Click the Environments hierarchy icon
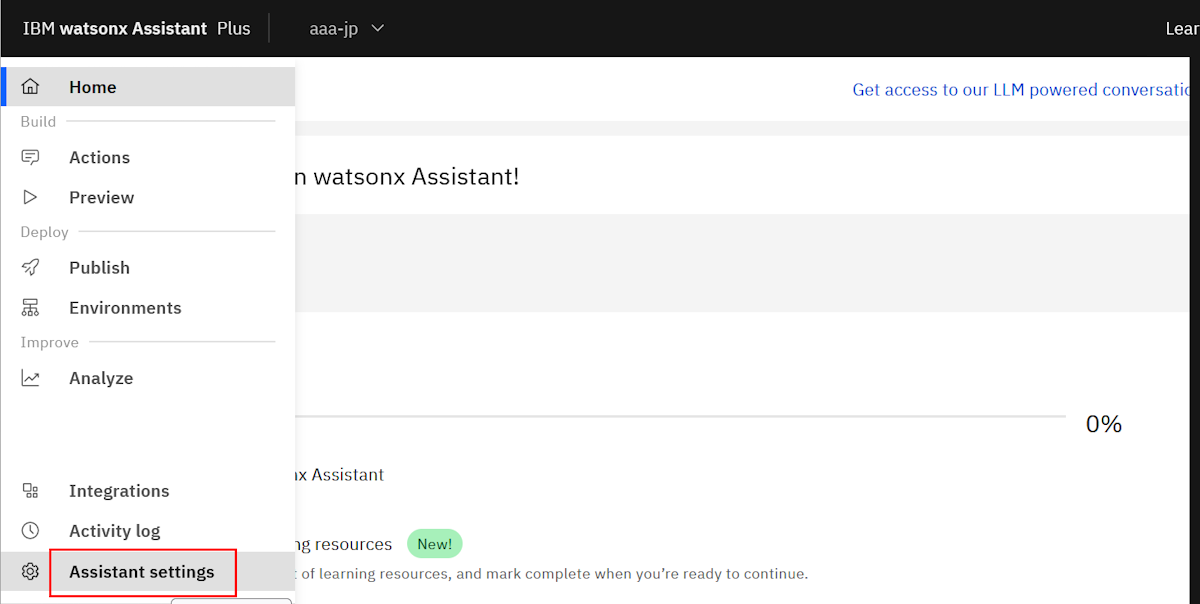 [x=31, y=308]
